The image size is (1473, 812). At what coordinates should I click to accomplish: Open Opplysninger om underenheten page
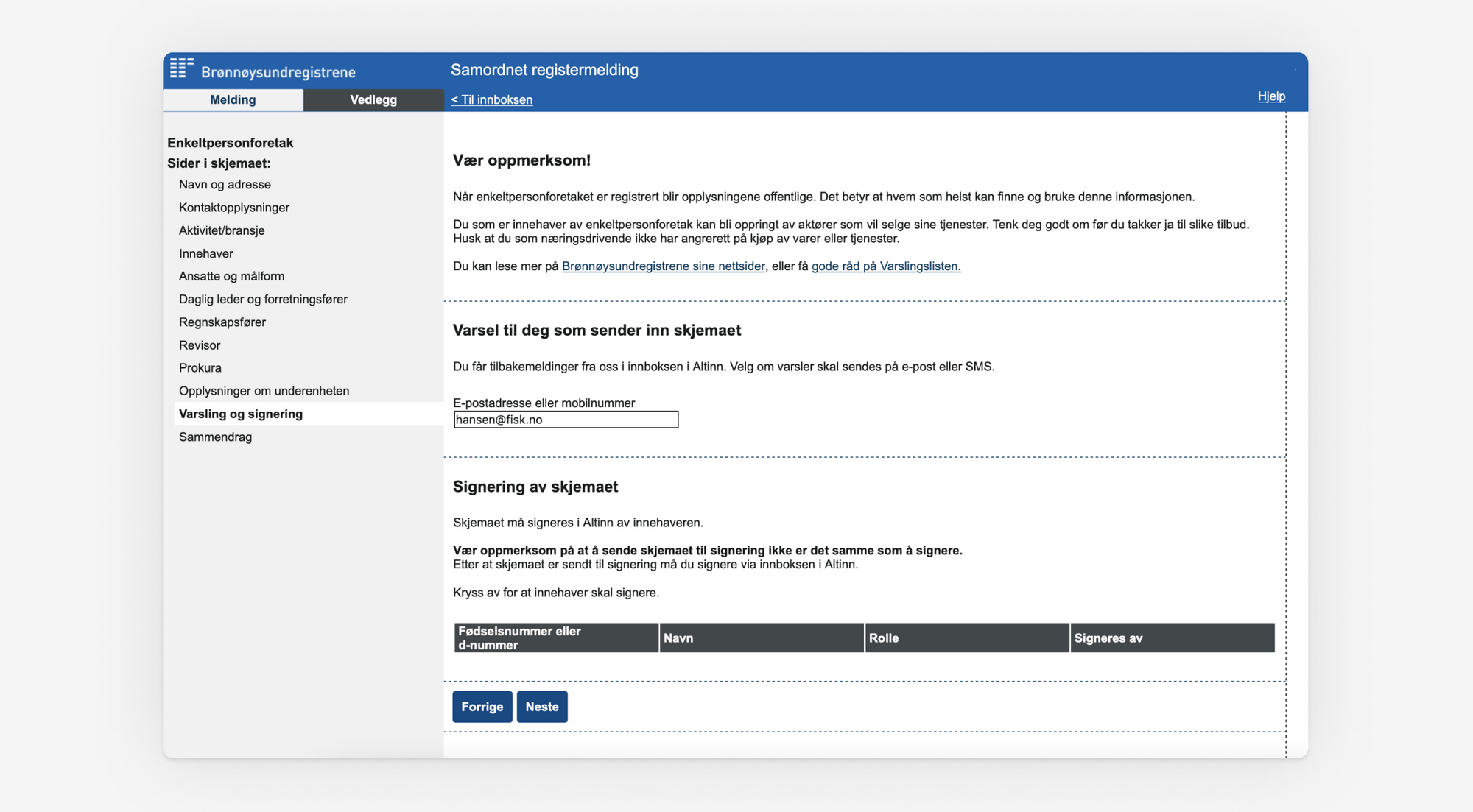[264, 391]
